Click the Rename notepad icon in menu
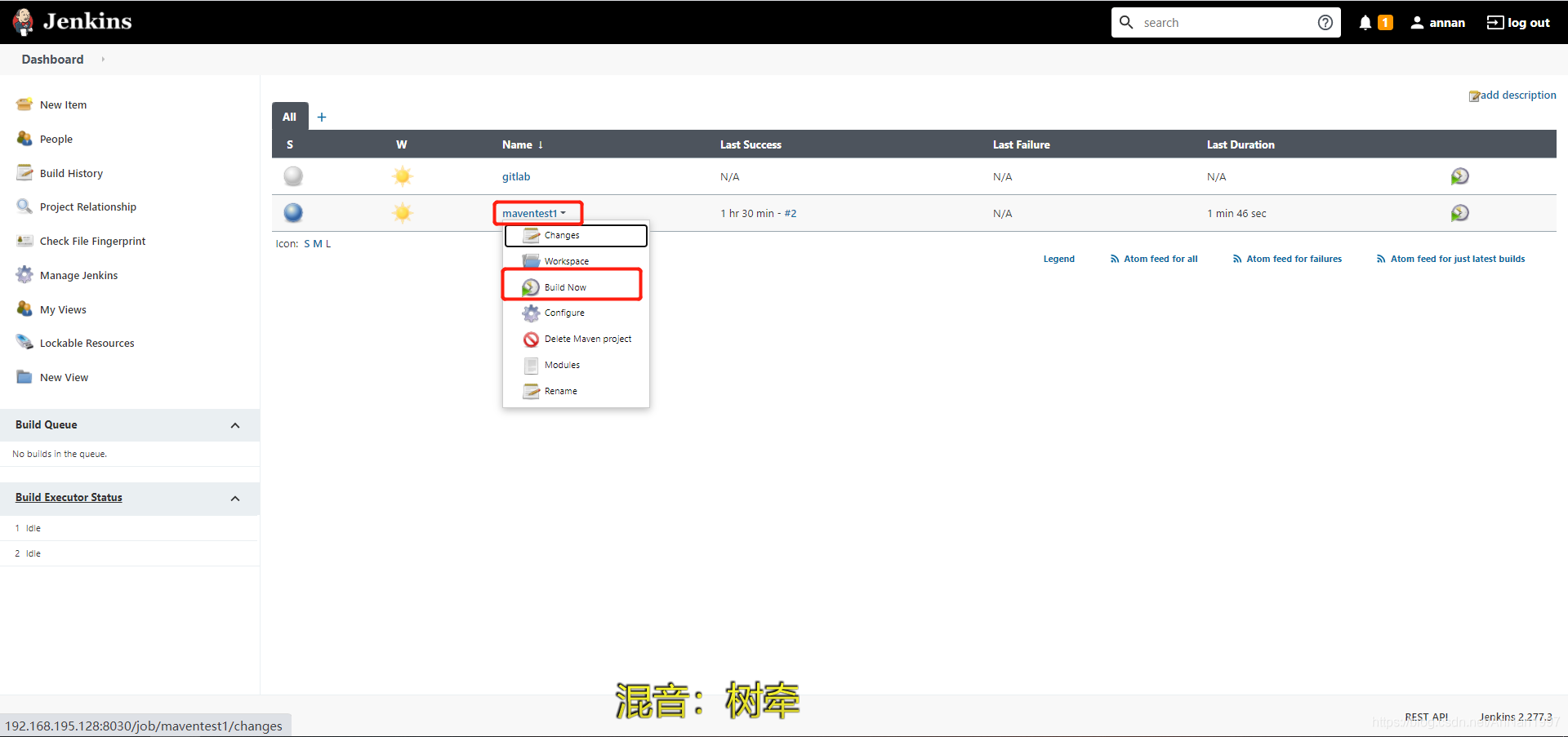1568x737 pixels. [x=531, y=392]
